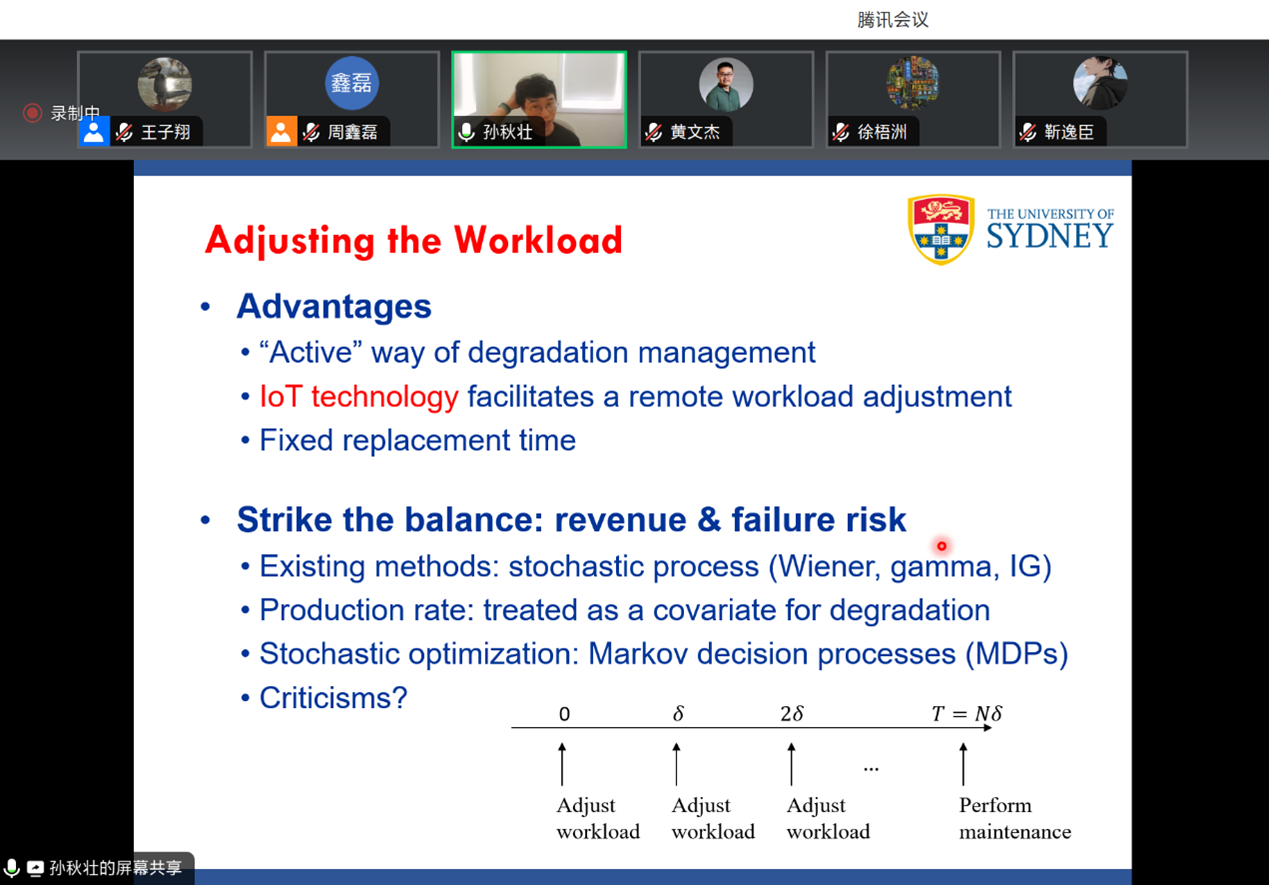Click the screen share icon at bottom left
This screenshot has height=885, width=1269.
point(35,868)
